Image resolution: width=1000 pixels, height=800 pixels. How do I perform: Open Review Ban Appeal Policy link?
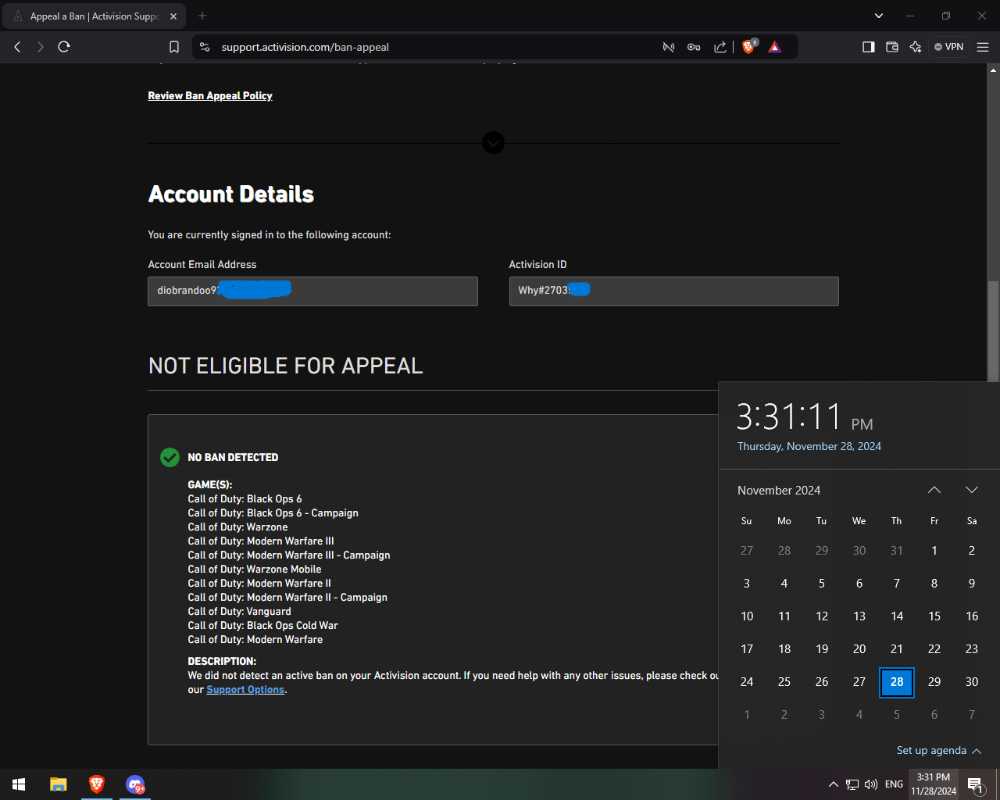click(x=210, y=96)
